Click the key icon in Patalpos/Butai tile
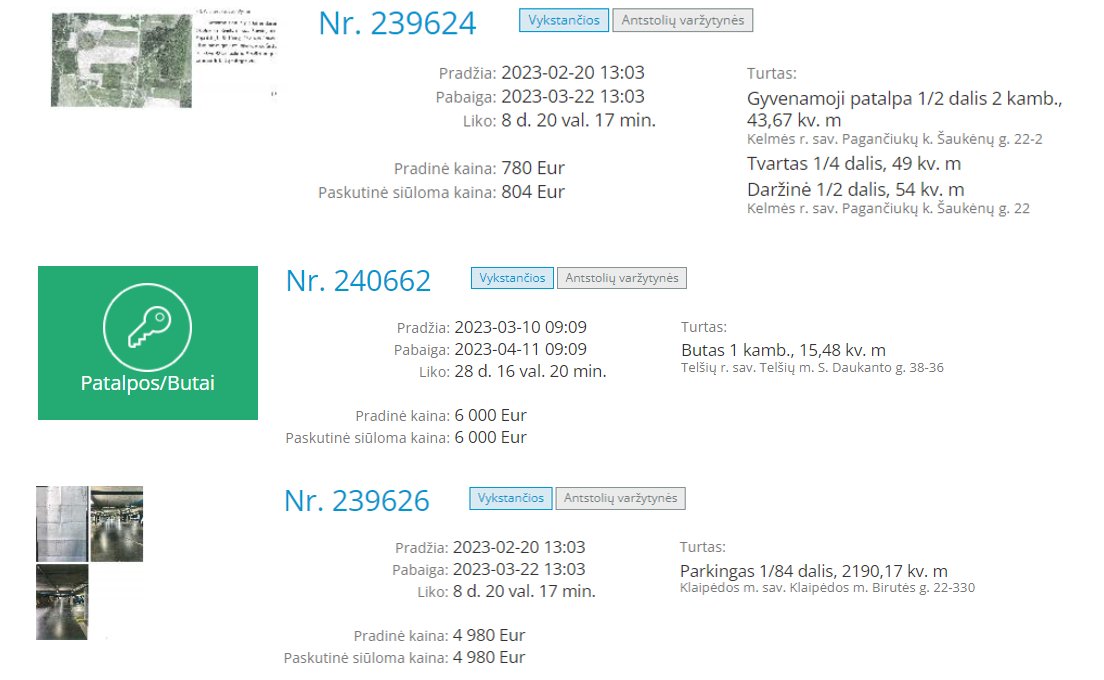The image size is (1104, 680). pos(147,327)
